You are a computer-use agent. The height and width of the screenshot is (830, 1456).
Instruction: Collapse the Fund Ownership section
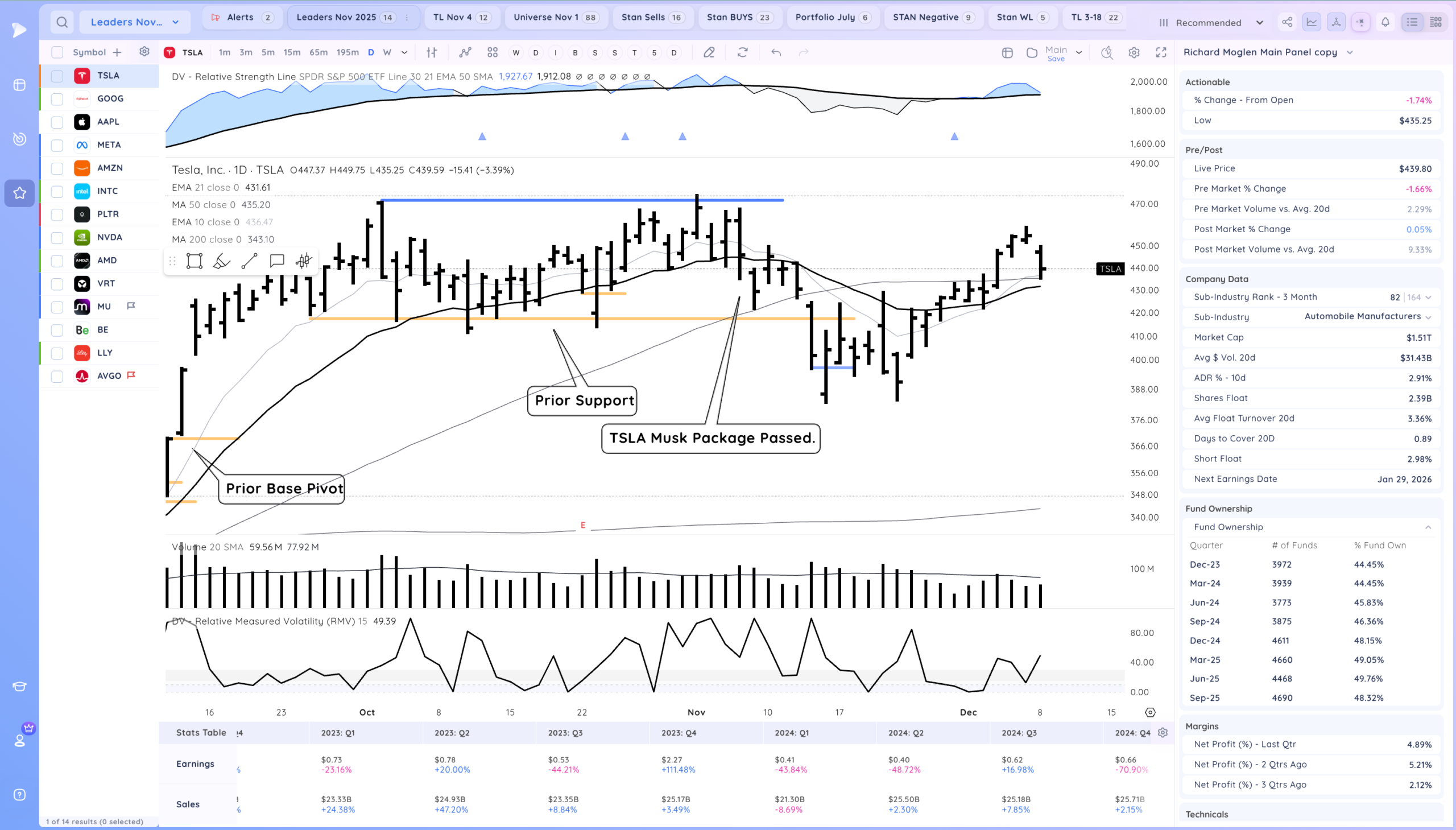pos(1428,527)
